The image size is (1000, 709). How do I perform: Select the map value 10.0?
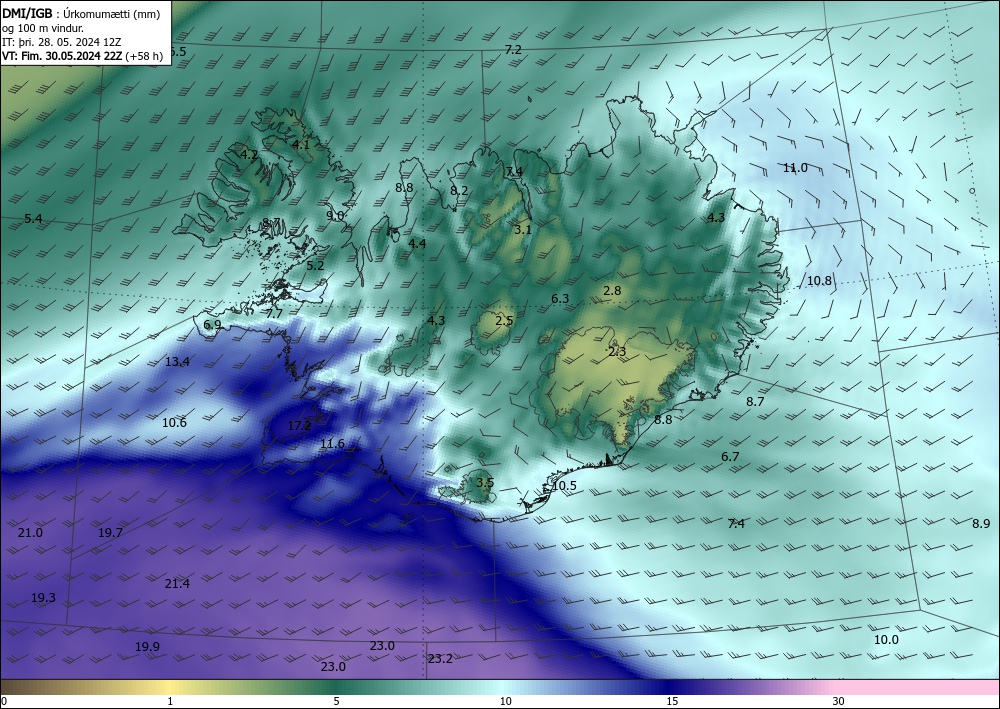886,640
